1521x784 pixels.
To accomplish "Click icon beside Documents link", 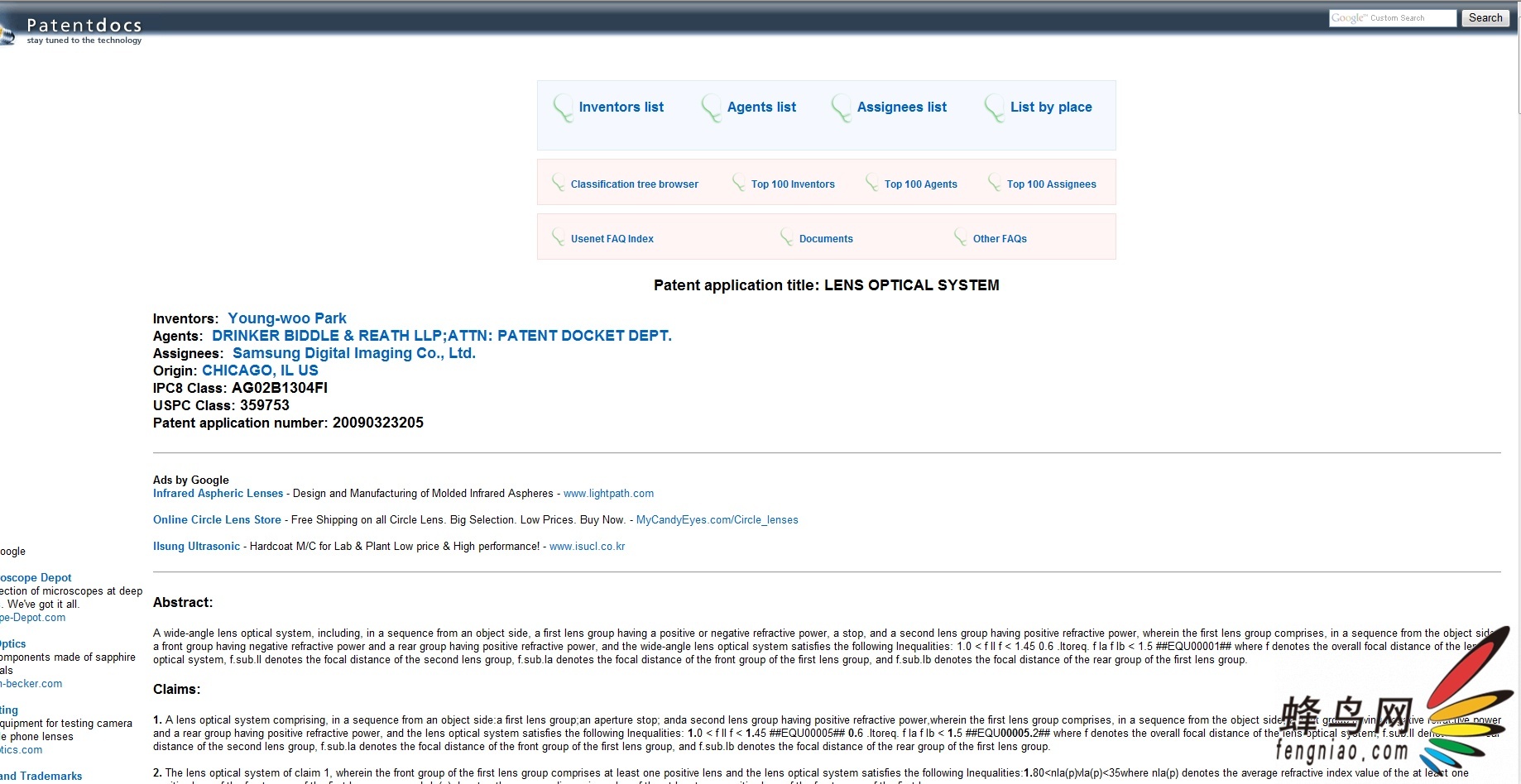I will (x=787, y=238).
